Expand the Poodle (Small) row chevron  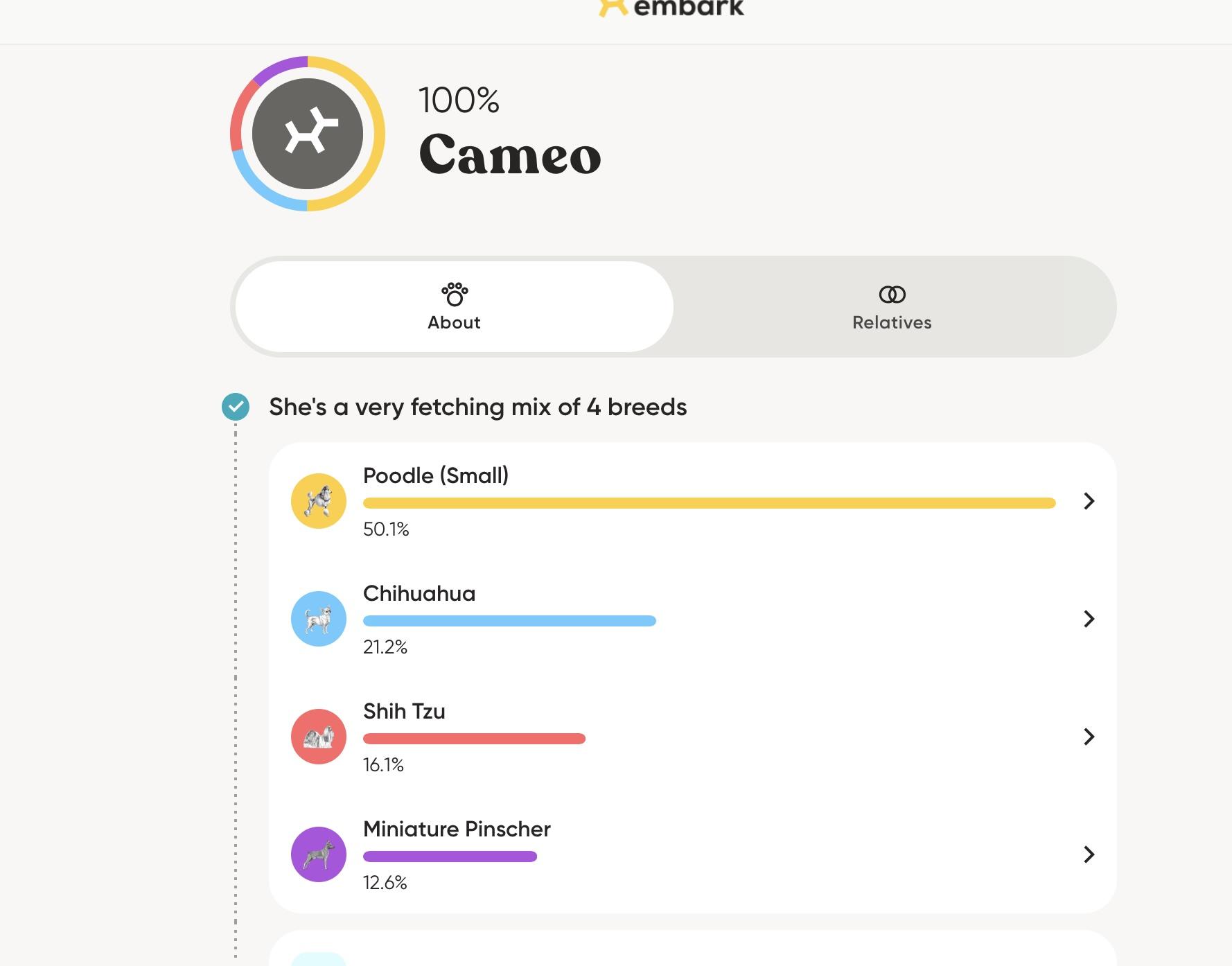click(1089, 501)
